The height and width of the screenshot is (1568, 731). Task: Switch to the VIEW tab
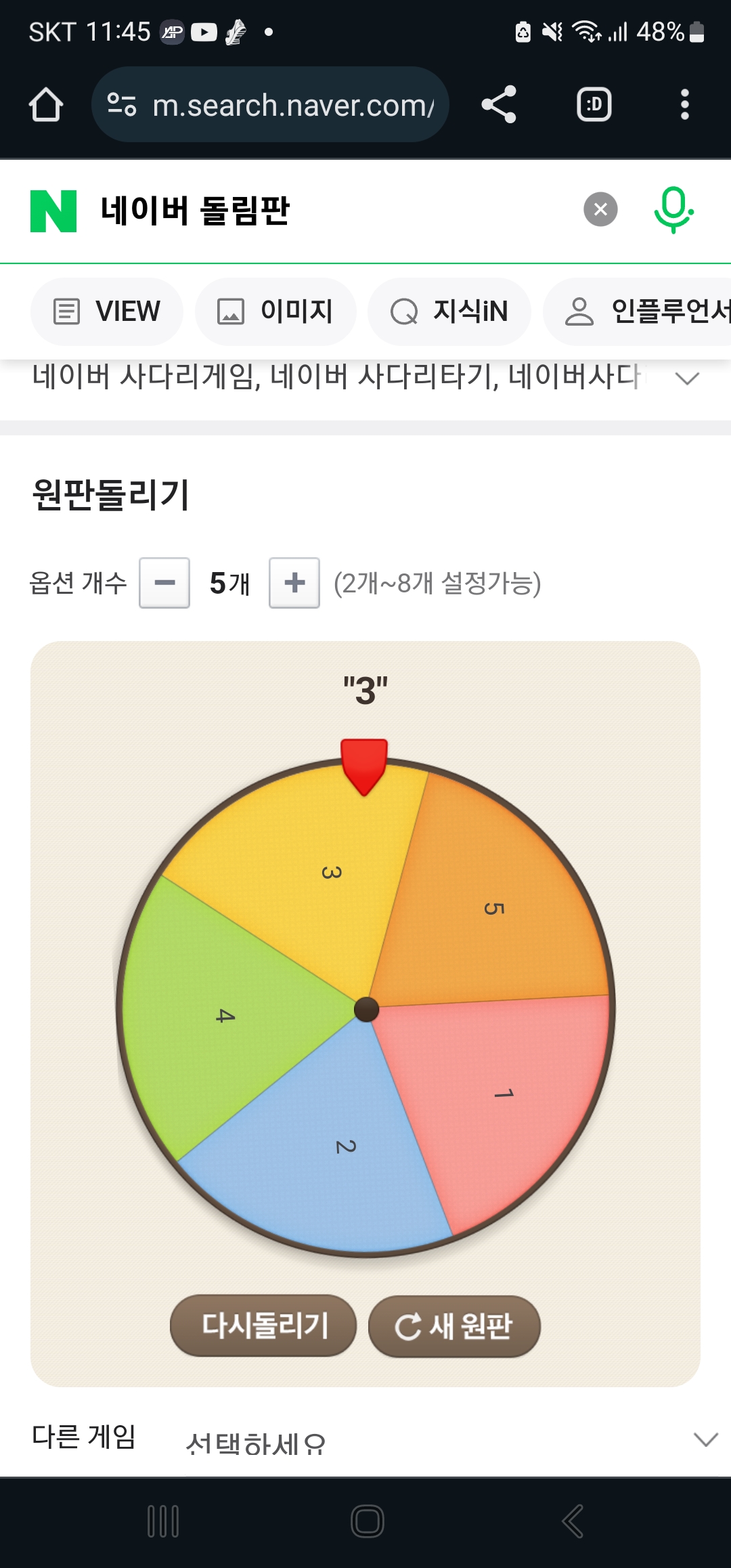tap(107, 311)
